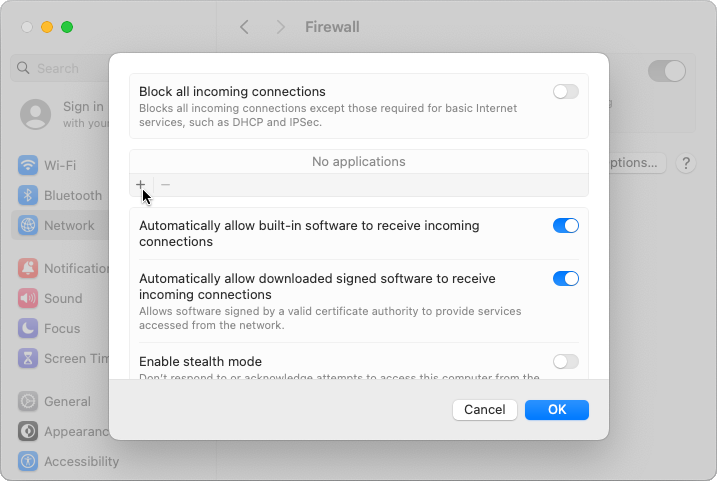Viewport: 717px width, 481px height.
Task: Select the Focus moon icon
Action: (x=28, y=328)
